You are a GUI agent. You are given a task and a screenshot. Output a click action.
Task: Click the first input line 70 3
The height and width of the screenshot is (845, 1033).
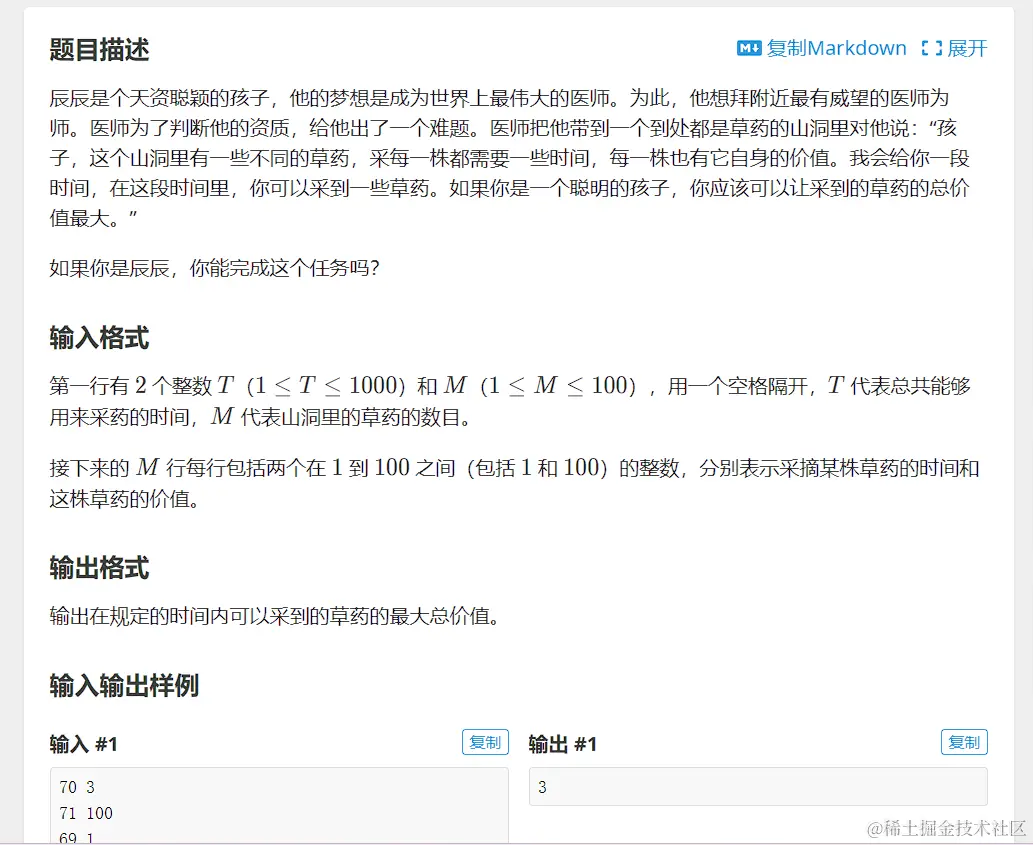click(73, 787)
